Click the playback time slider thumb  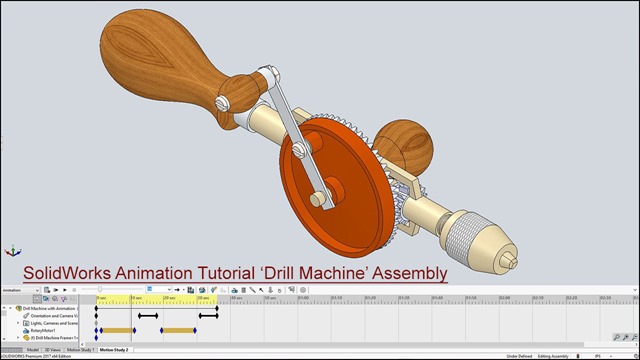pyautogui.click(x=100, y=289)
